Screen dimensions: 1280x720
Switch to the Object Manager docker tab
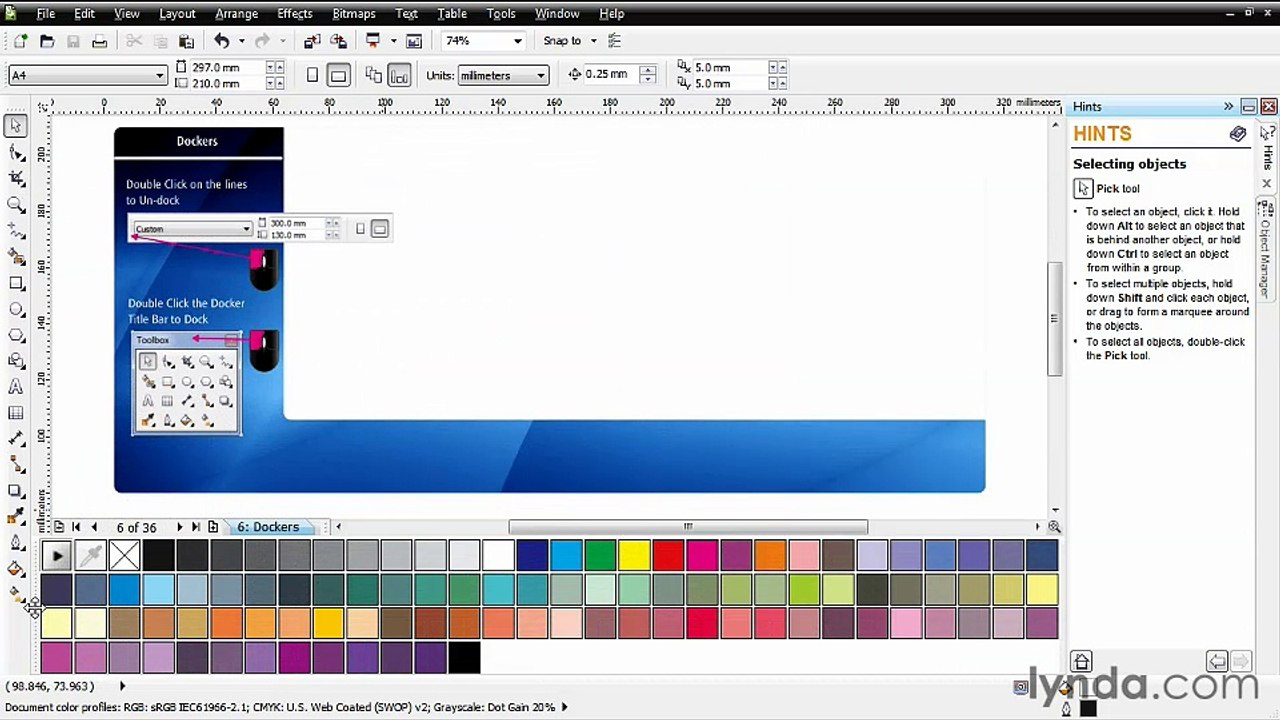tap(1266, 250)
